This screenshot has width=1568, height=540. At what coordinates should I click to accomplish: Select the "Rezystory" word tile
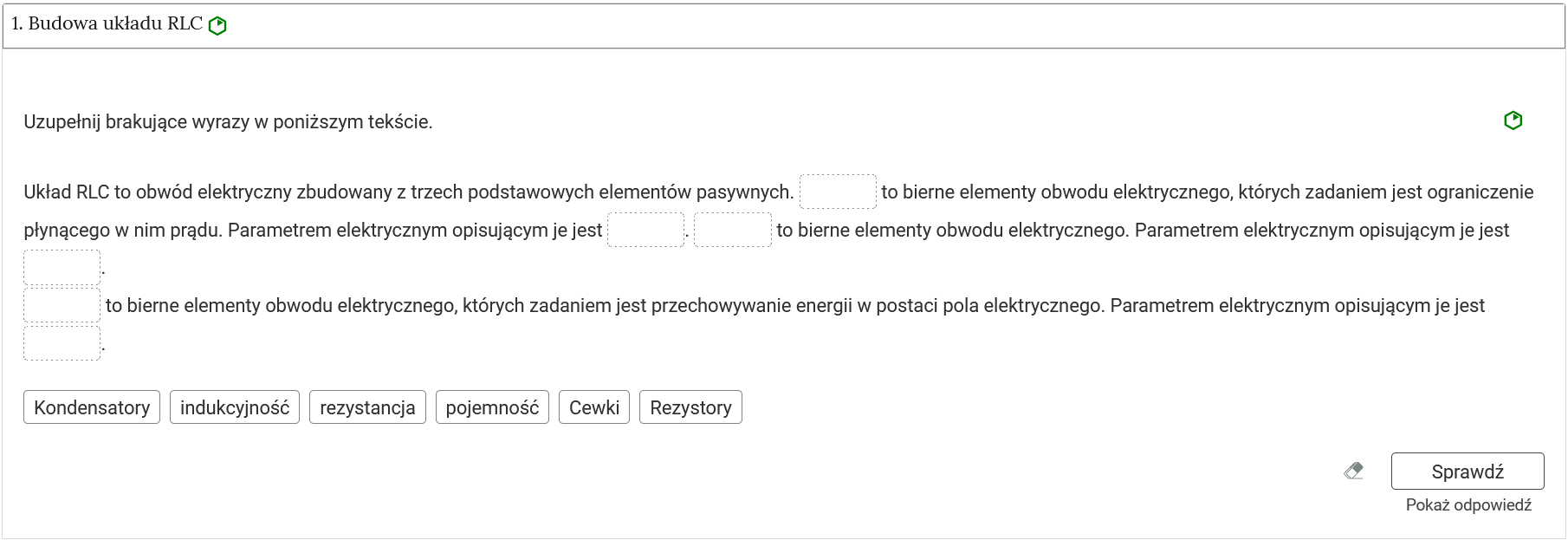(690, 407)
